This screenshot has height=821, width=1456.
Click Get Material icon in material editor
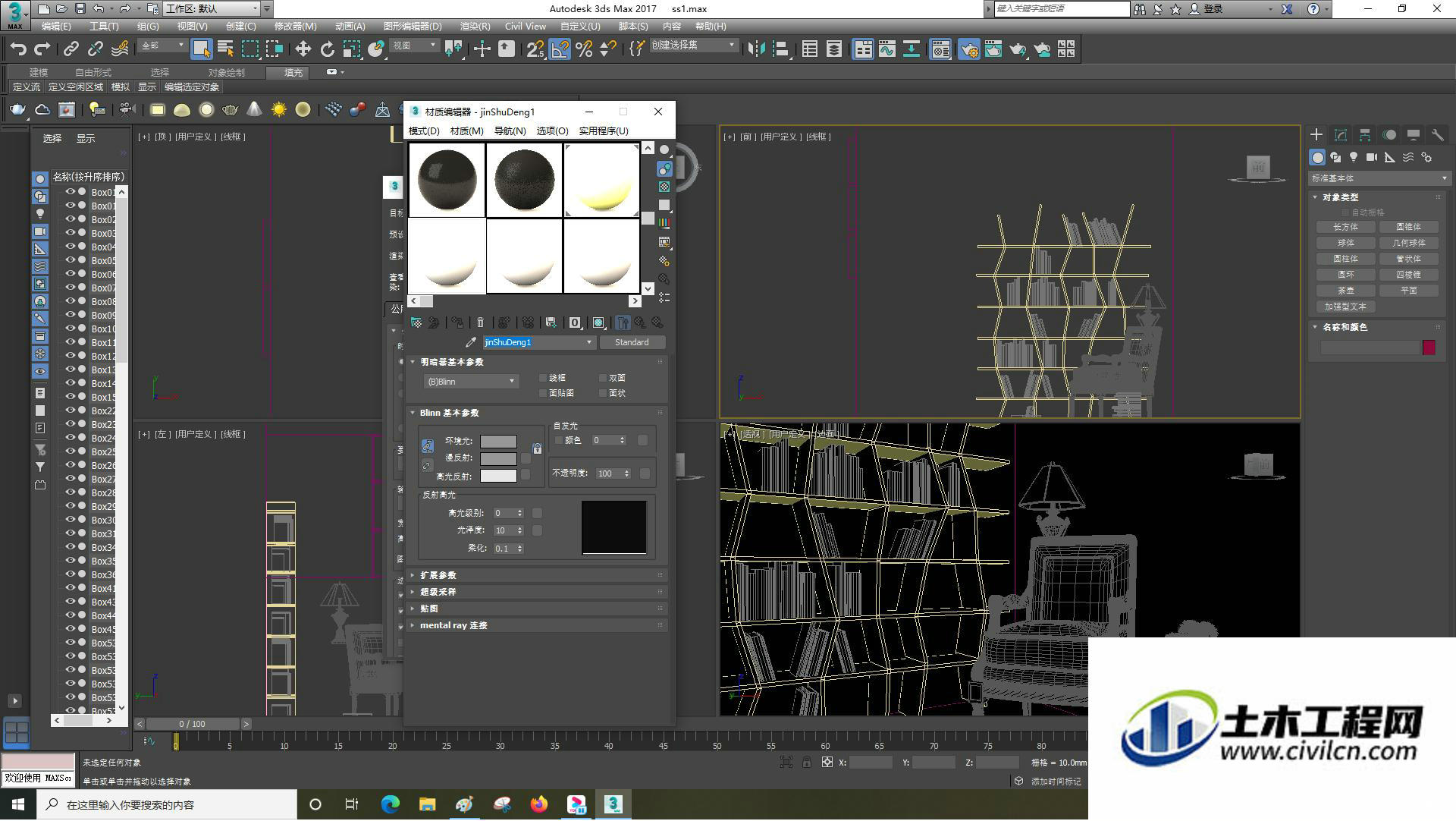point(416,322)
